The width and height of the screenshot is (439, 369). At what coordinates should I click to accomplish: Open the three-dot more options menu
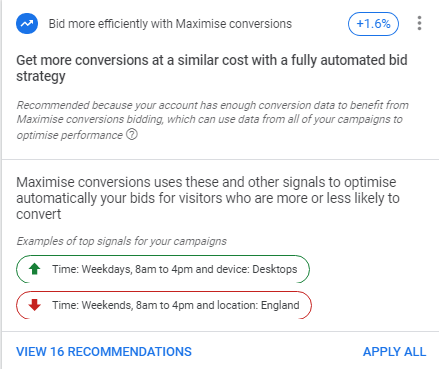tap(419, 23)
